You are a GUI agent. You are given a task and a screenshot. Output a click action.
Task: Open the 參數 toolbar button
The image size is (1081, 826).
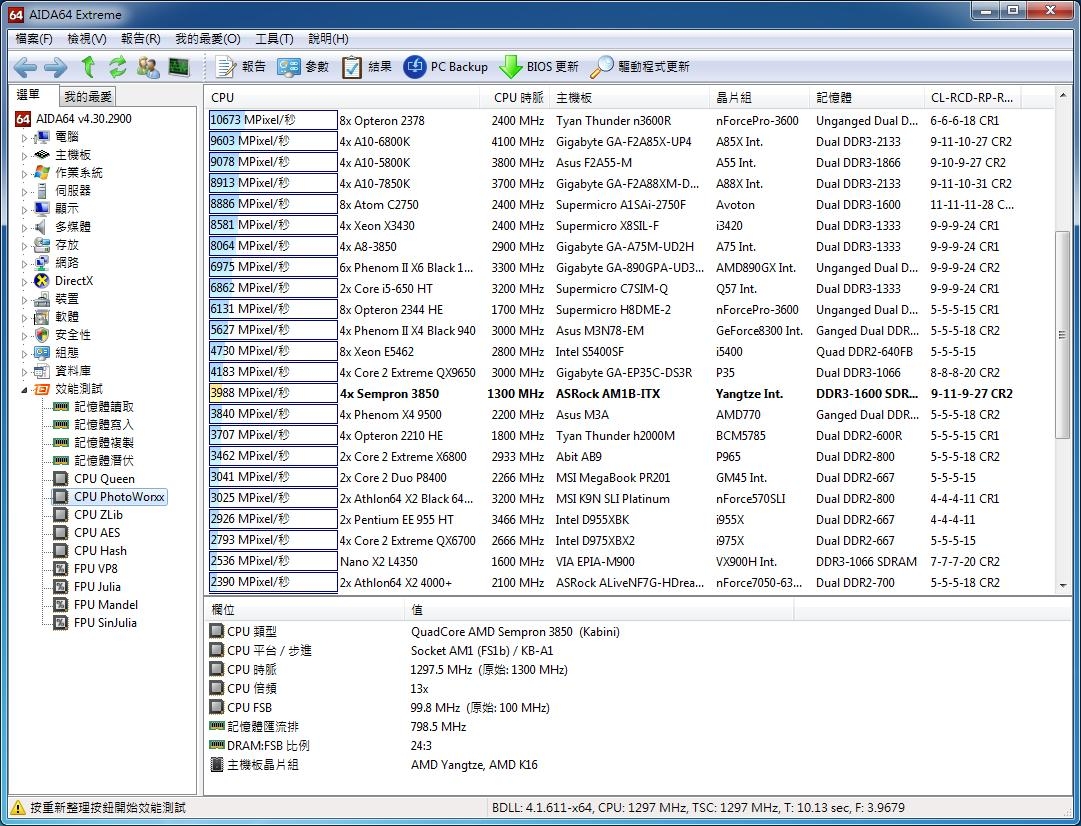(303, 67)
